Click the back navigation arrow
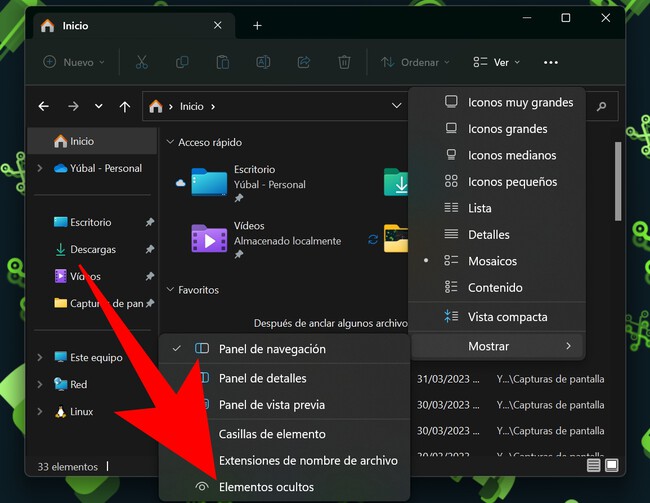 43,106
